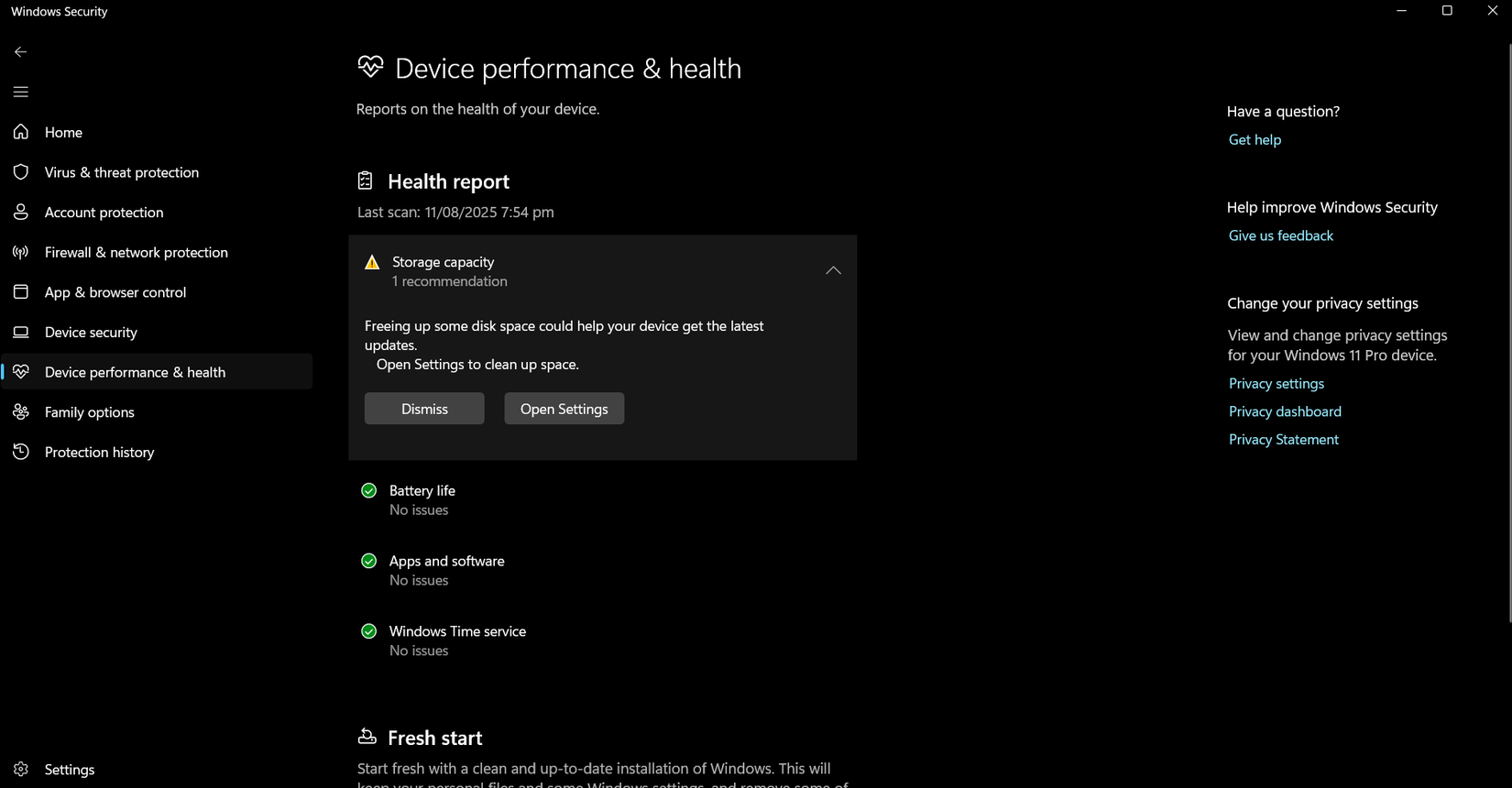Click the Settings gear icon

pos(21,770)
